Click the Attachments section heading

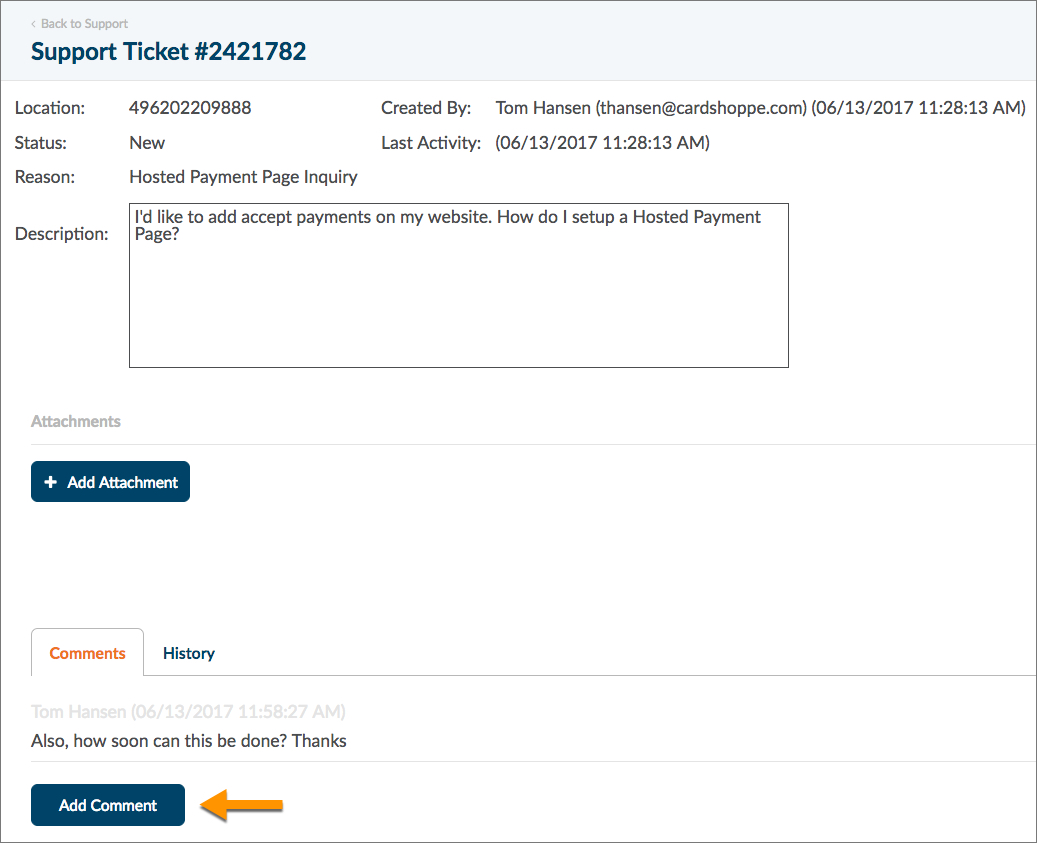tap(76, 421)
